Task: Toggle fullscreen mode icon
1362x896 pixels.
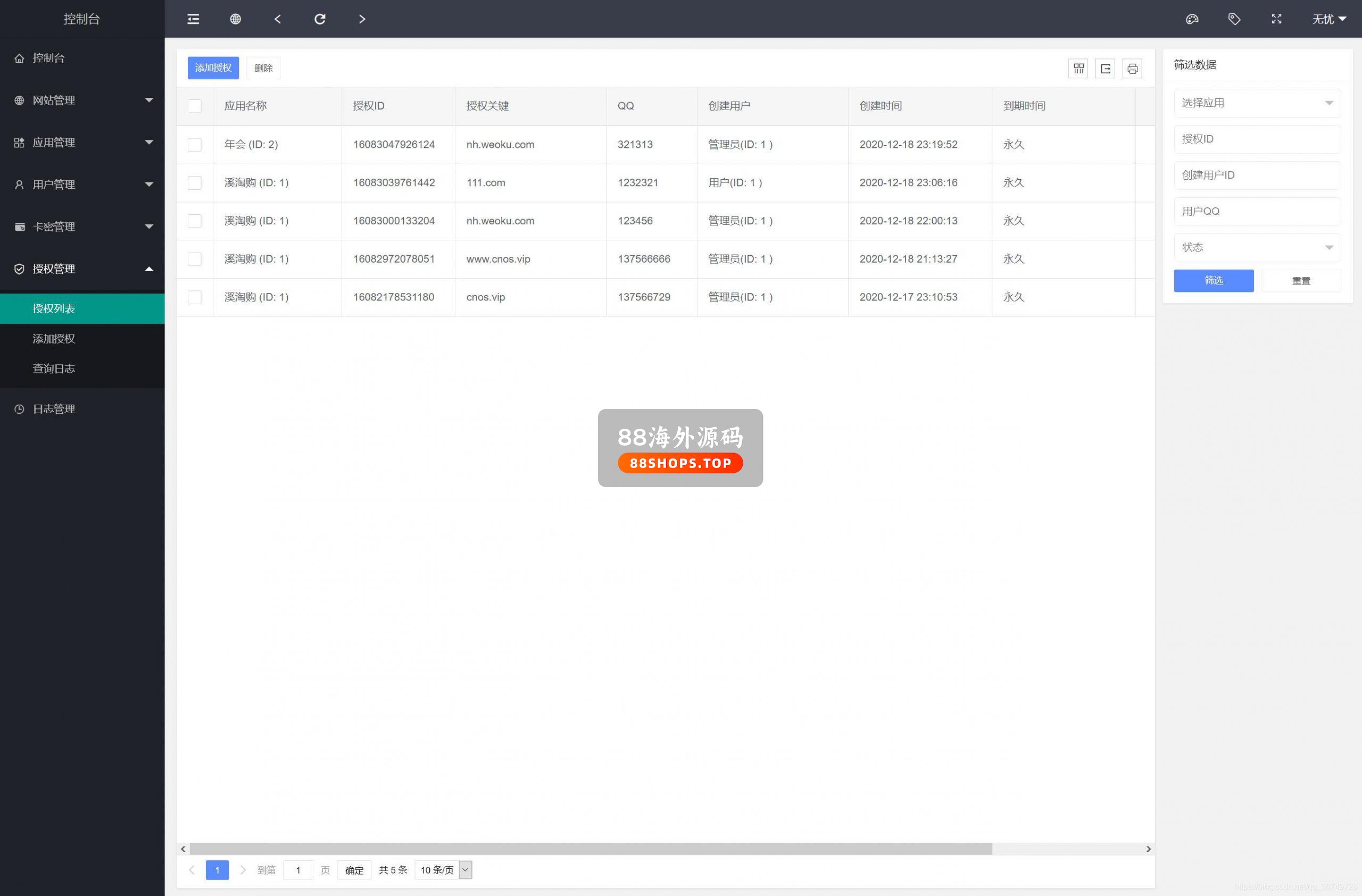Action: (1277, 19)
